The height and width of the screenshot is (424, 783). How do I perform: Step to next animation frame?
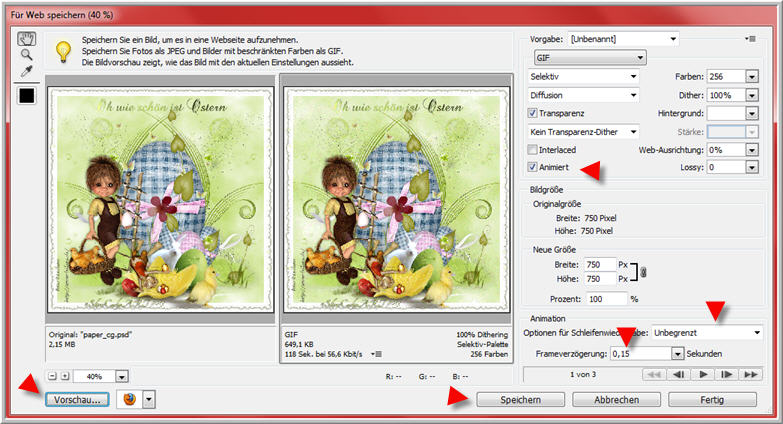click(x=726, y=374)
